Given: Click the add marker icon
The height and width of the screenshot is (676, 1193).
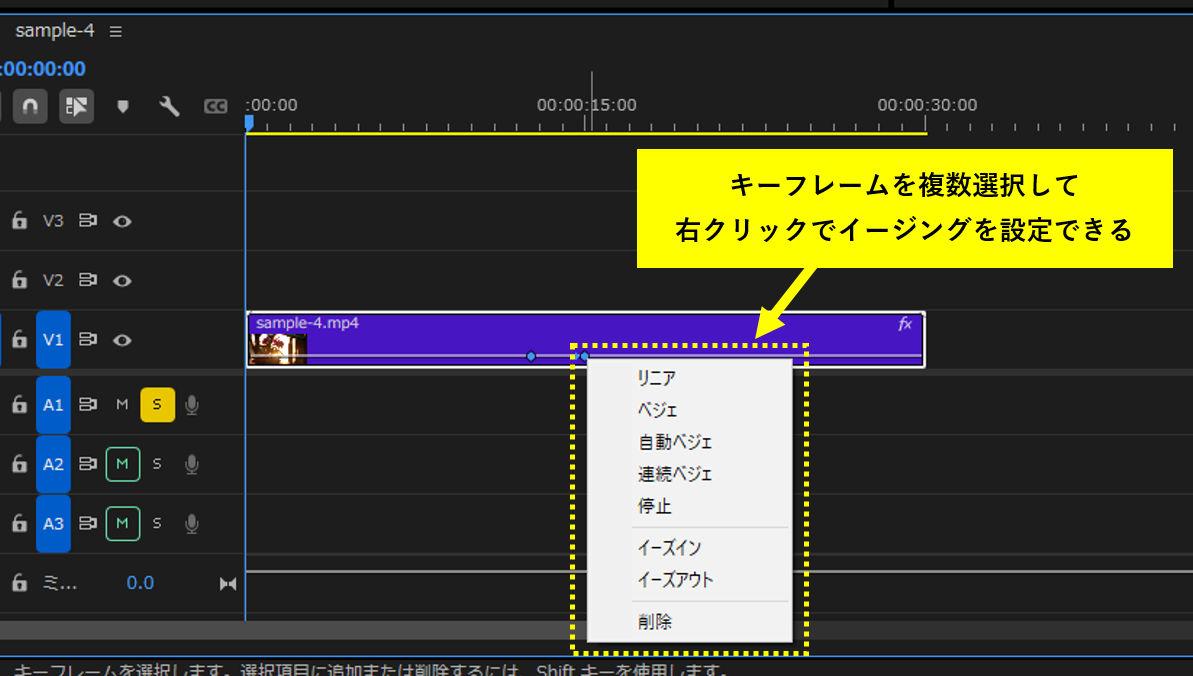Looking at the screenshot, I should [x=122, y=106].
